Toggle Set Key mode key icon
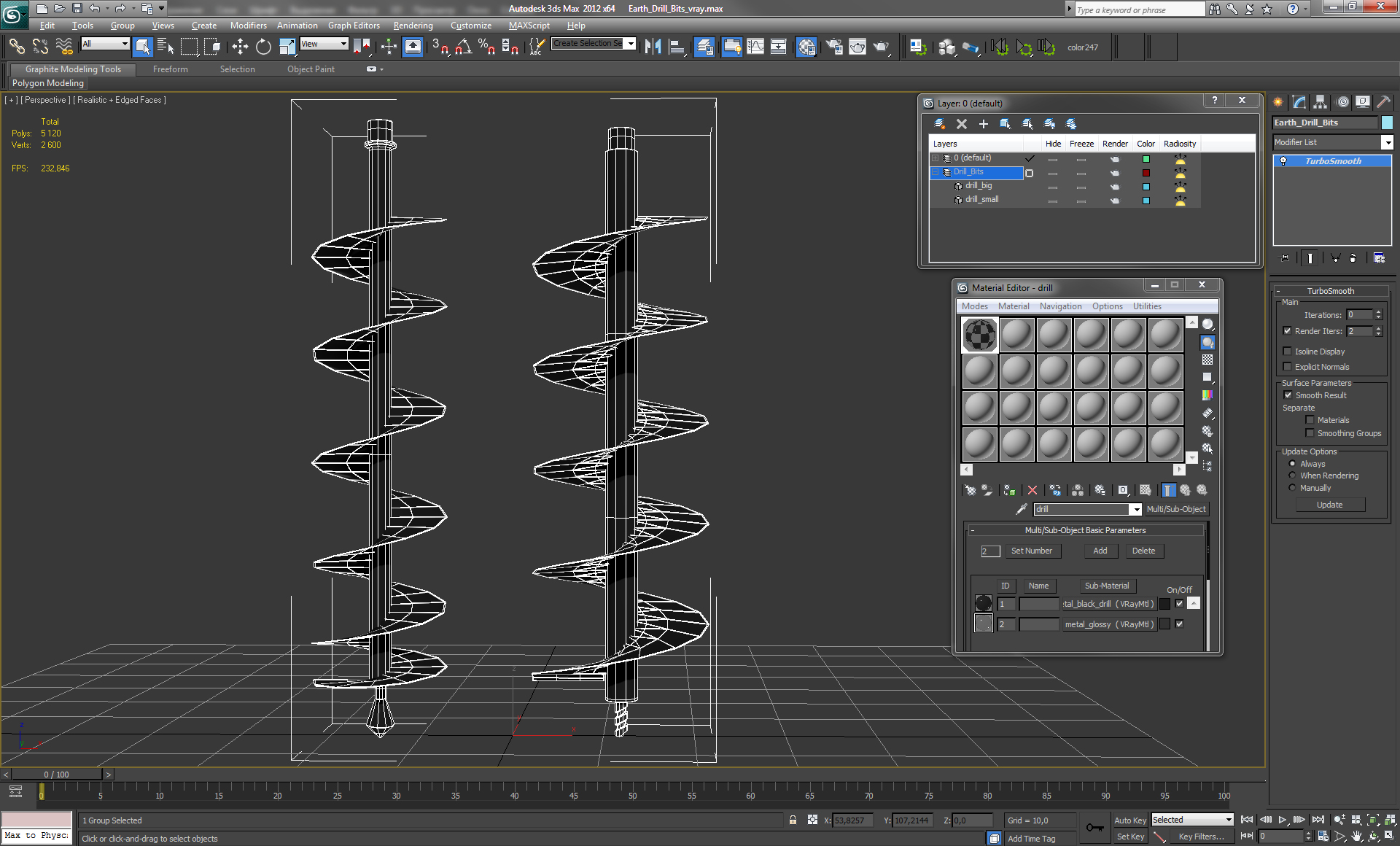 point(1094,827)
